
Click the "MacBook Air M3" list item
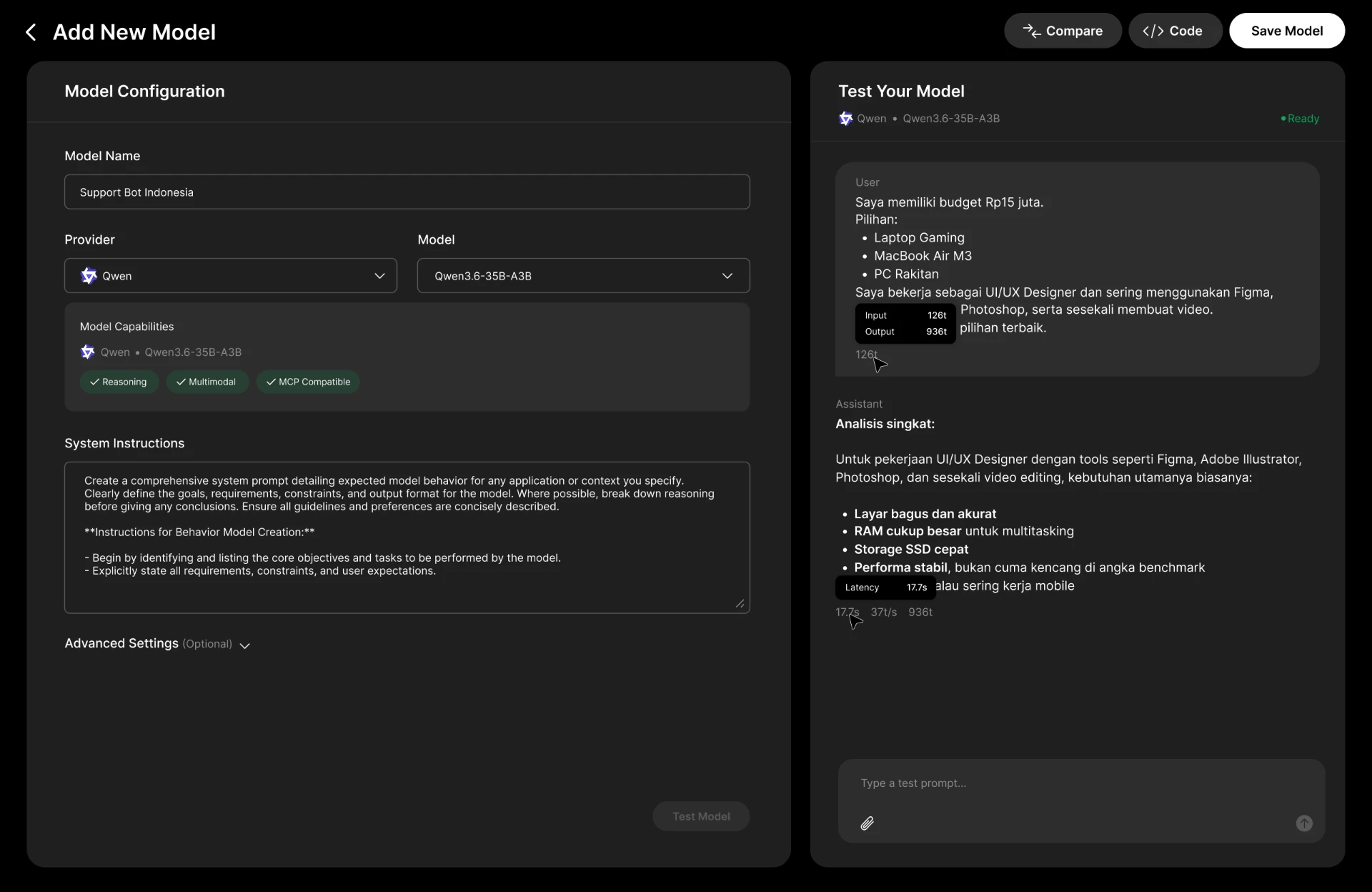923,256
